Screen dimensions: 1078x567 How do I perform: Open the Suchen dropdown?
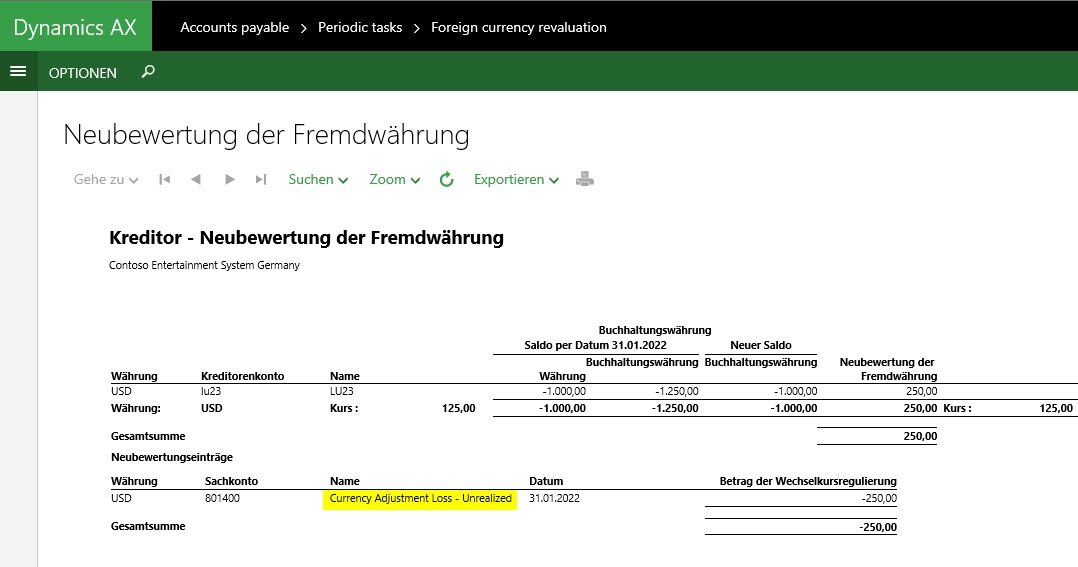pos(318,180)
